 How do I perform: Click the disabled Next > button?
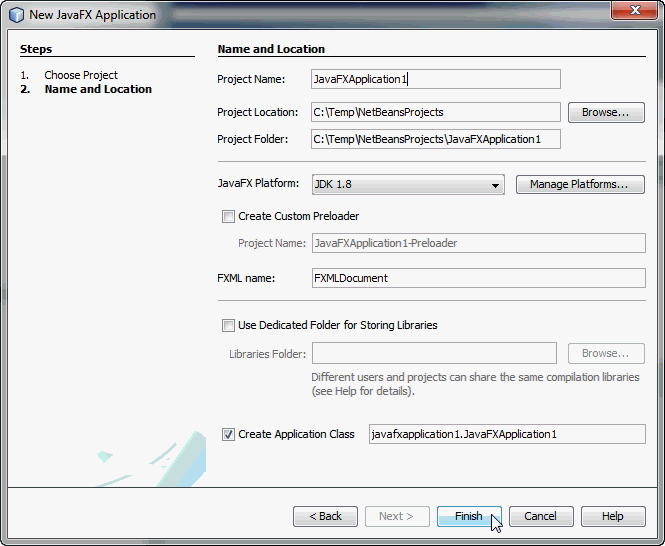tap(397, 516)
